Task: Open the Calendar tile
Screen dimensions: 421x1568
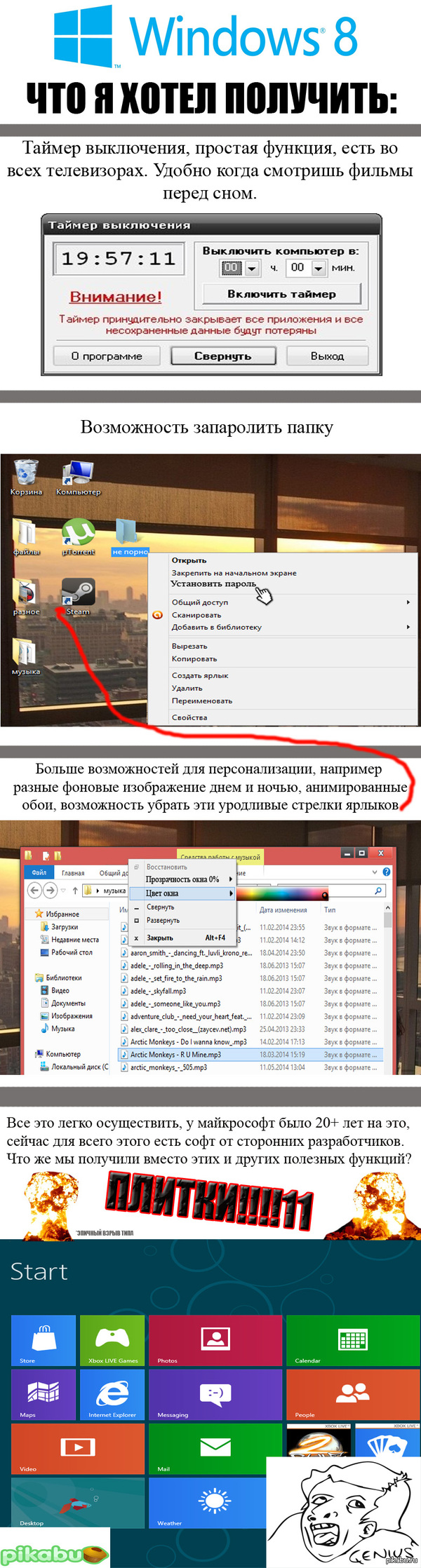Action: coord(354,1340)
